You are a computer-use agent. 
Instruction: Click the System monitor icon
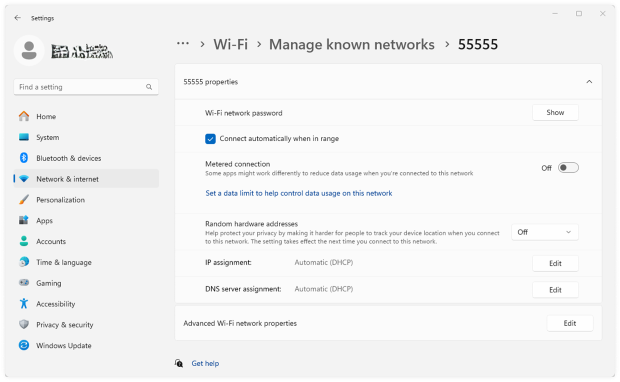[x=24, y=137]
